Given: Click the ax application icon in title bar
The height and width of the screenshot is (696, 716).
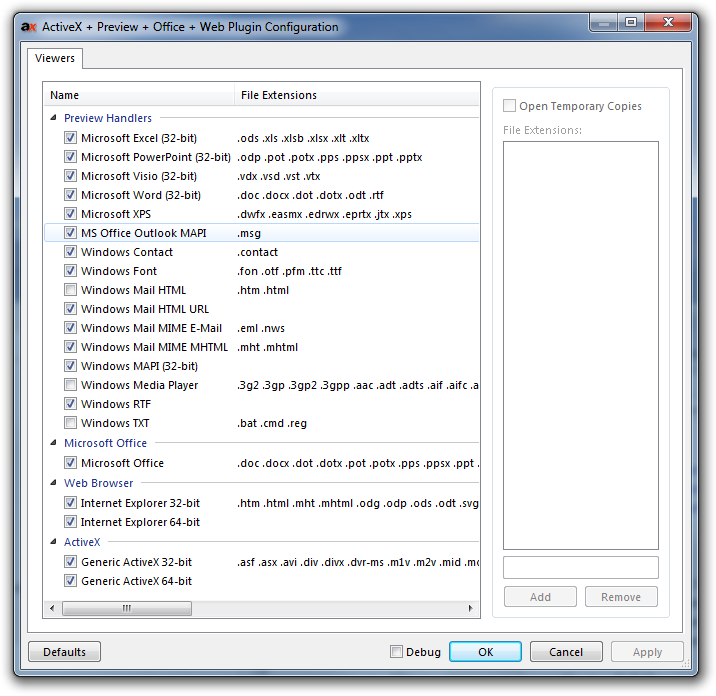Looking at the screenshot, I should pyautogui.click(x=28, y=27).
